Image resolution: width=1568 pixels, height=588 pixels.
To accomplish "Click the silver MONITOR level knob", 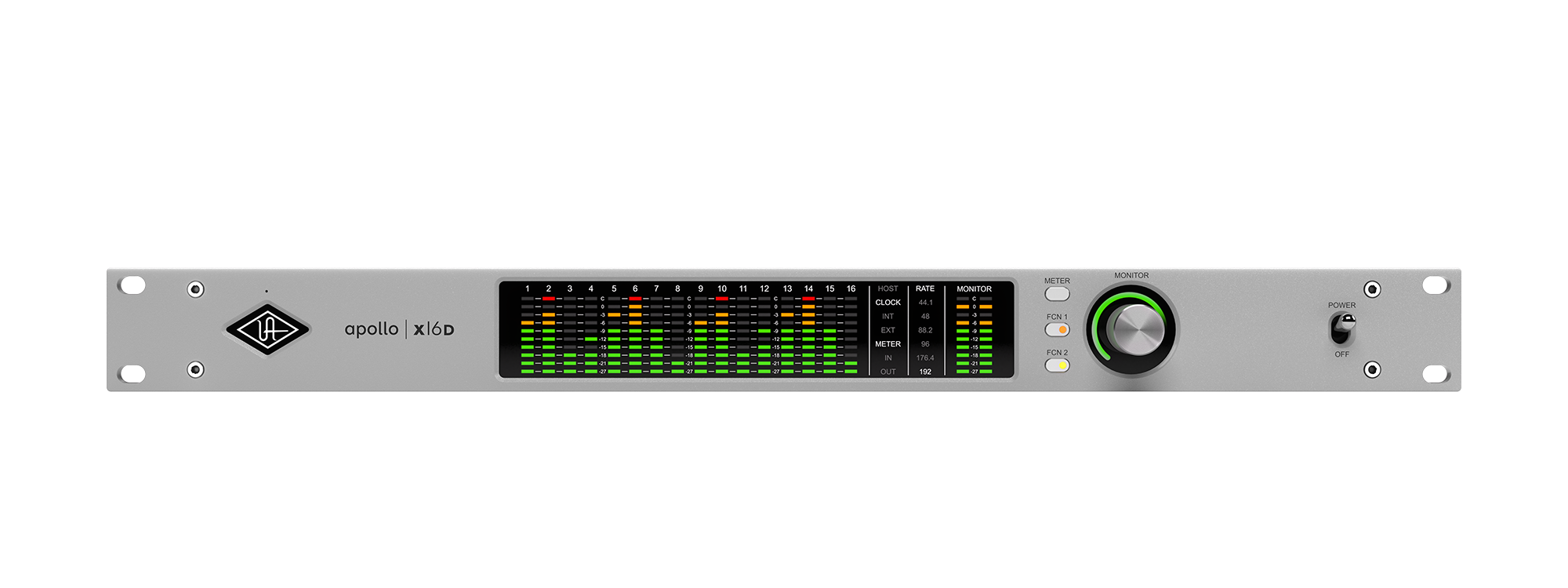I will pyautogui.click(x=1139, y=330).
